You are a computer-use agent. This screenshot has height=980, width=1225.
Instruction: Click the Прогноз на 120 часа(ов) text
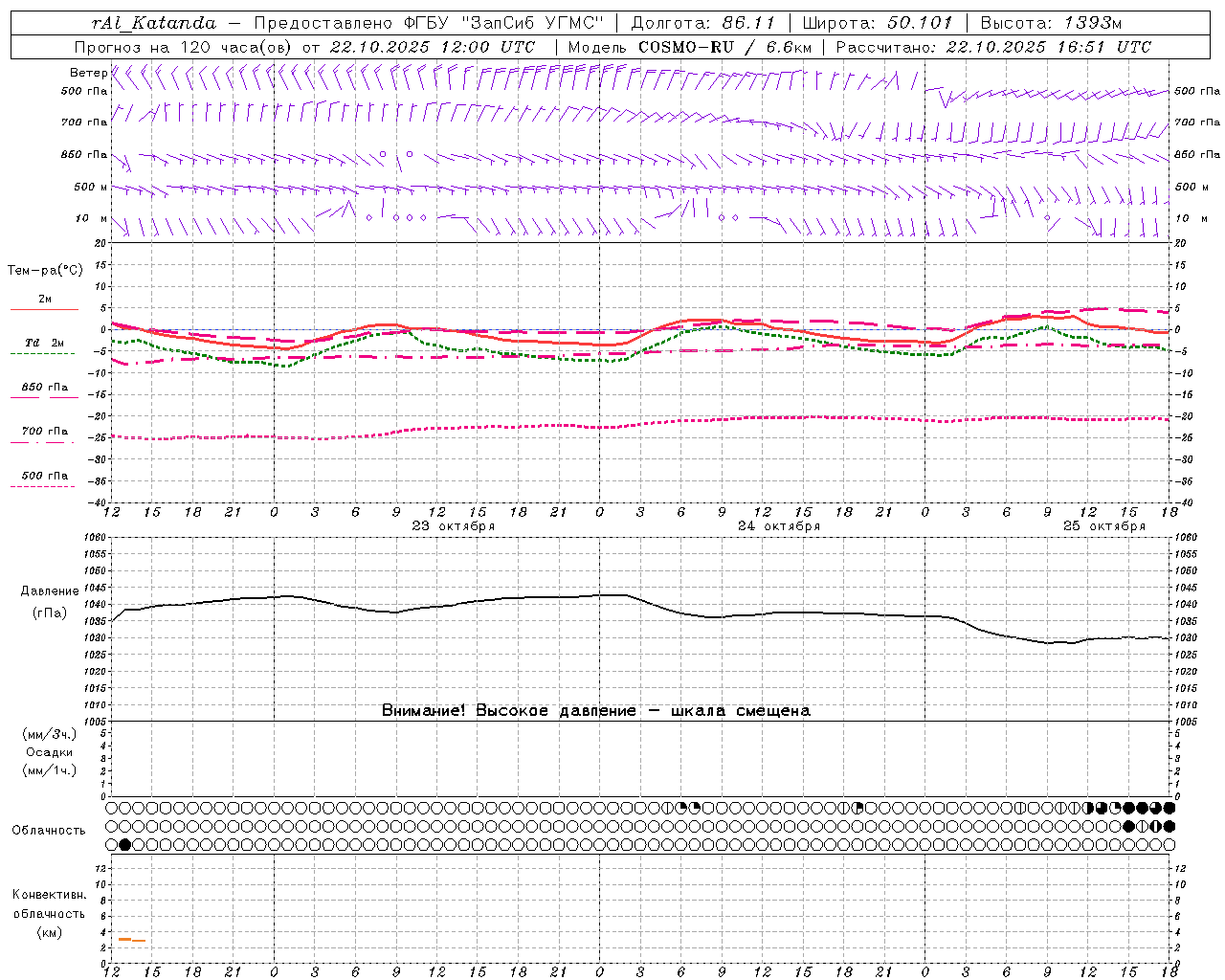183,47
